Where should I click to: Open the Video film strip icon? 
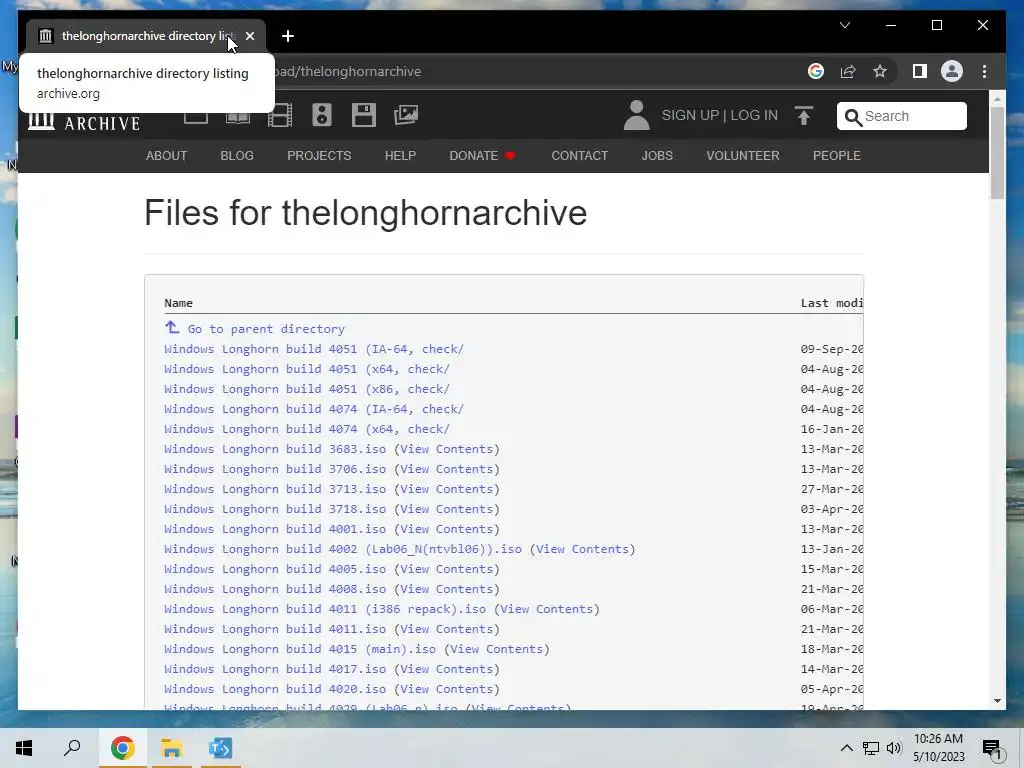[280, 115]
